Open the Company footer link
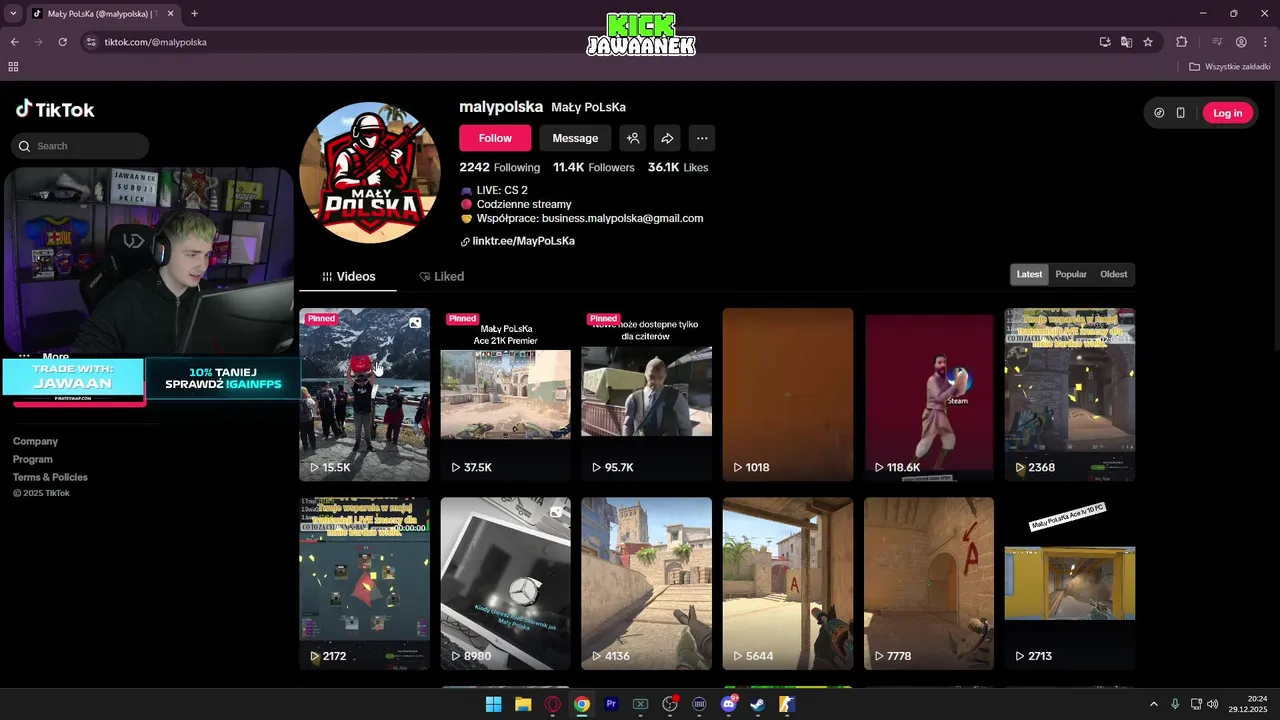Viewport: 1280px width, 720px height. pyautogui.click(x=35, y=441)
